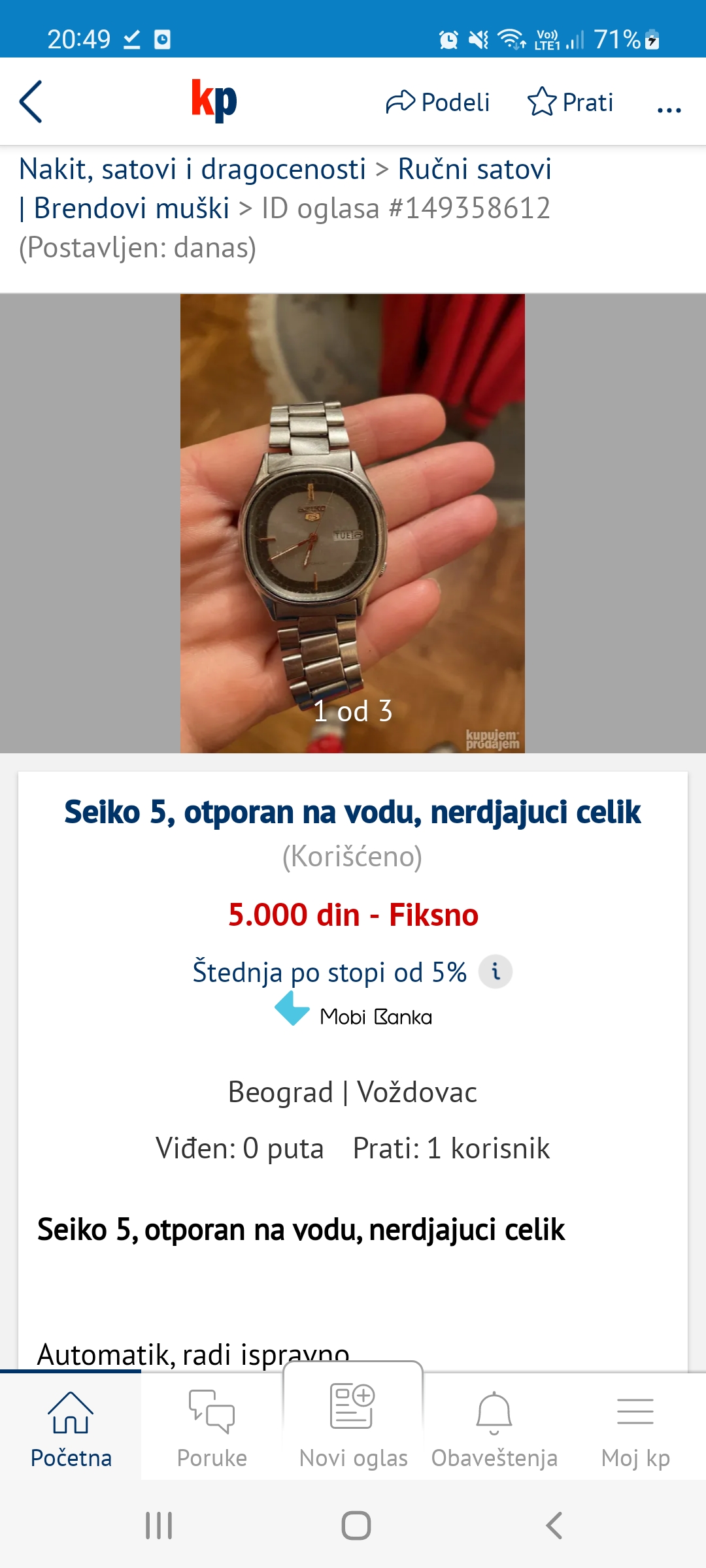
Task: Open the three-dot more options menu
Action: pos(669,109)
